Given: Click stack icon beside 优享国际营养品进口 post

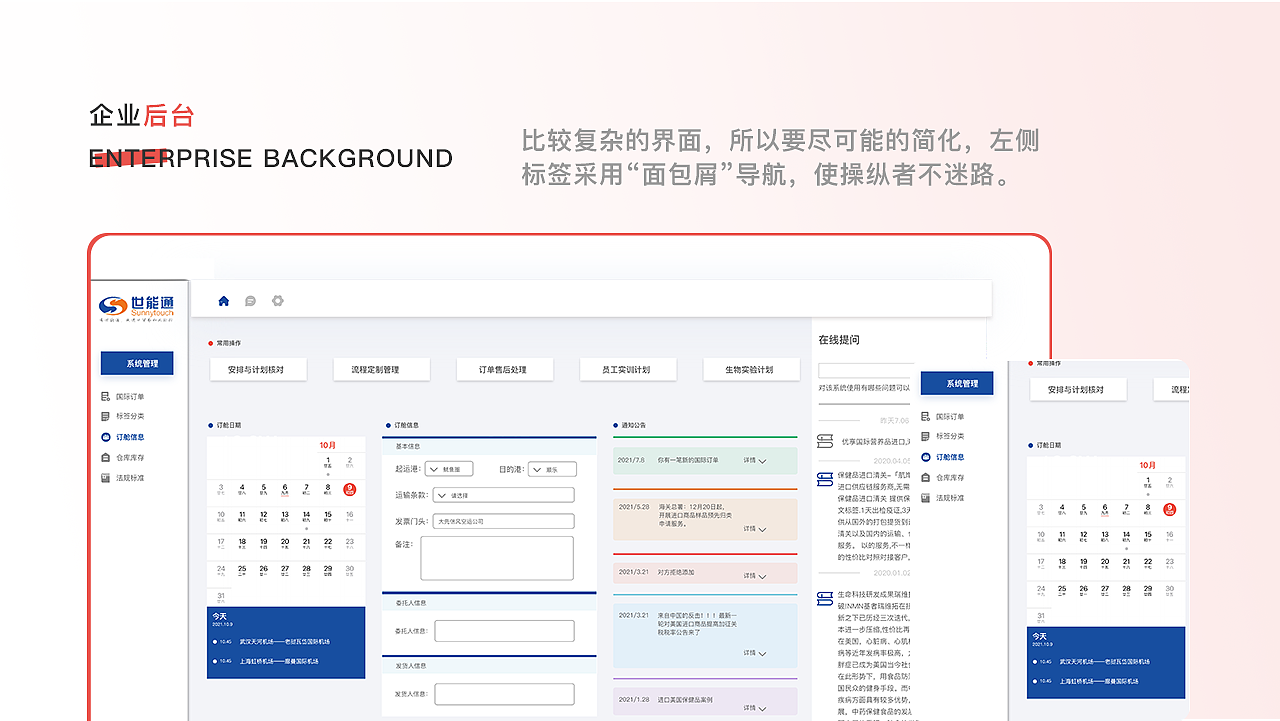Looking at the screenshot, I should [x=825, y=441].
